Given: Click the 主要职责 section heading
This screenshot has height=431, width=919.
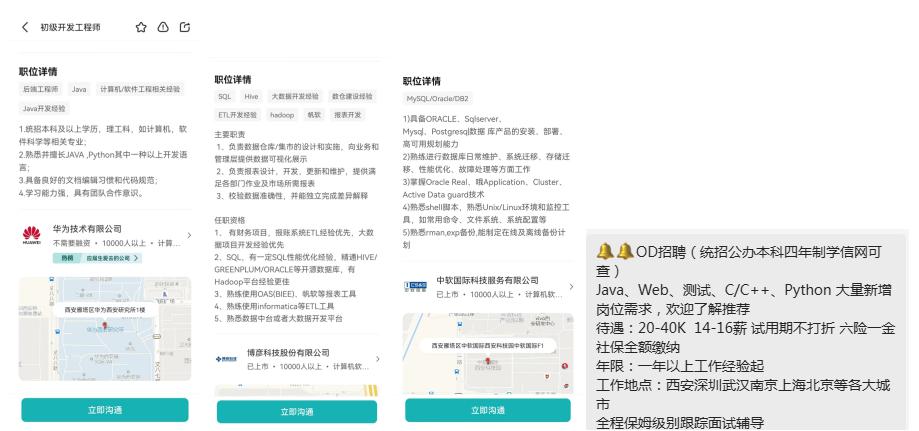Looking at the screenshot, I should 230,134.
